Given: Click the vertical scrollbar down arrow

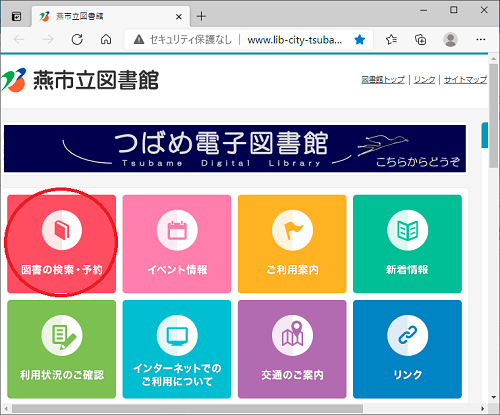Looking at the screenshot, I should coord(493,397).
